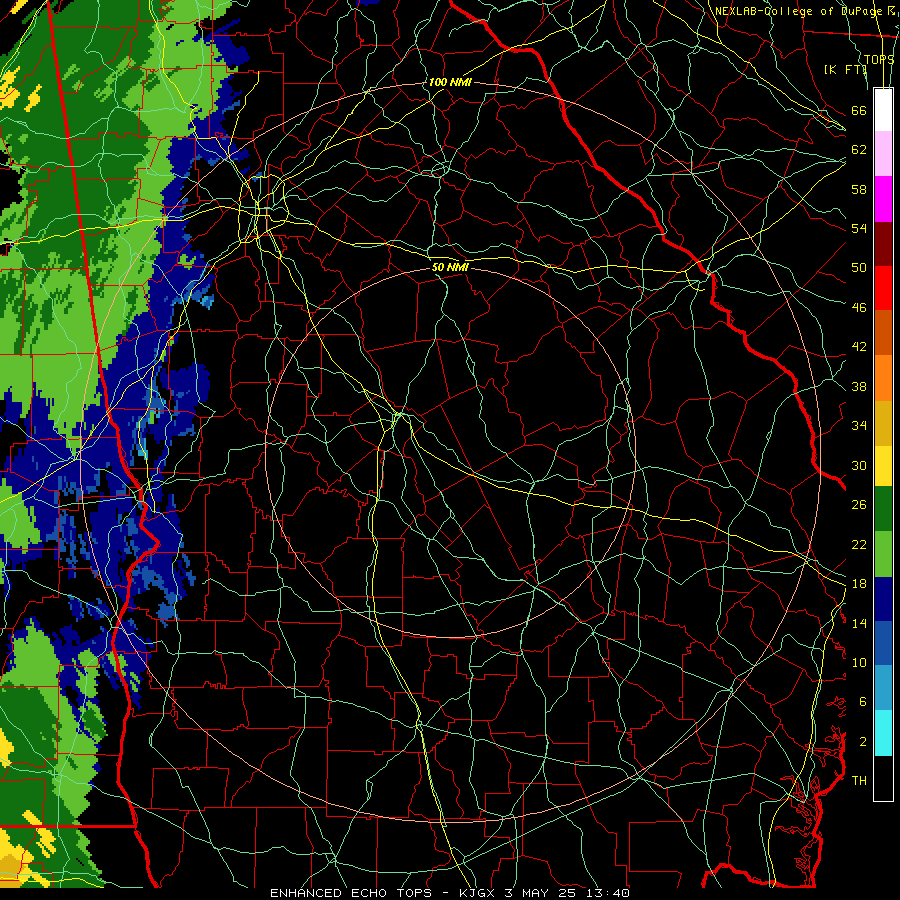Select the legend value 30

859,465
